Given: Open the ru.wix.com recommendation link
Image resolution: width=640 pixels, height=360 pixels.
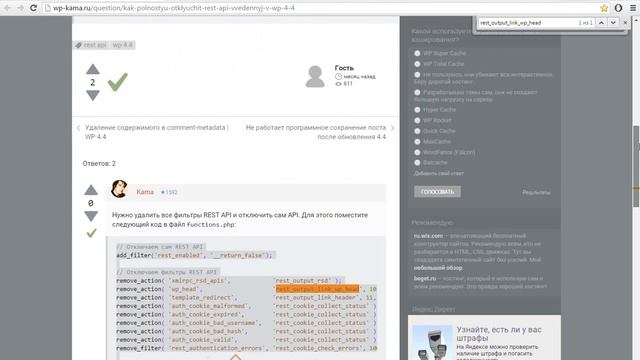Looking at the screenshot, I should (x=428, y=236).
